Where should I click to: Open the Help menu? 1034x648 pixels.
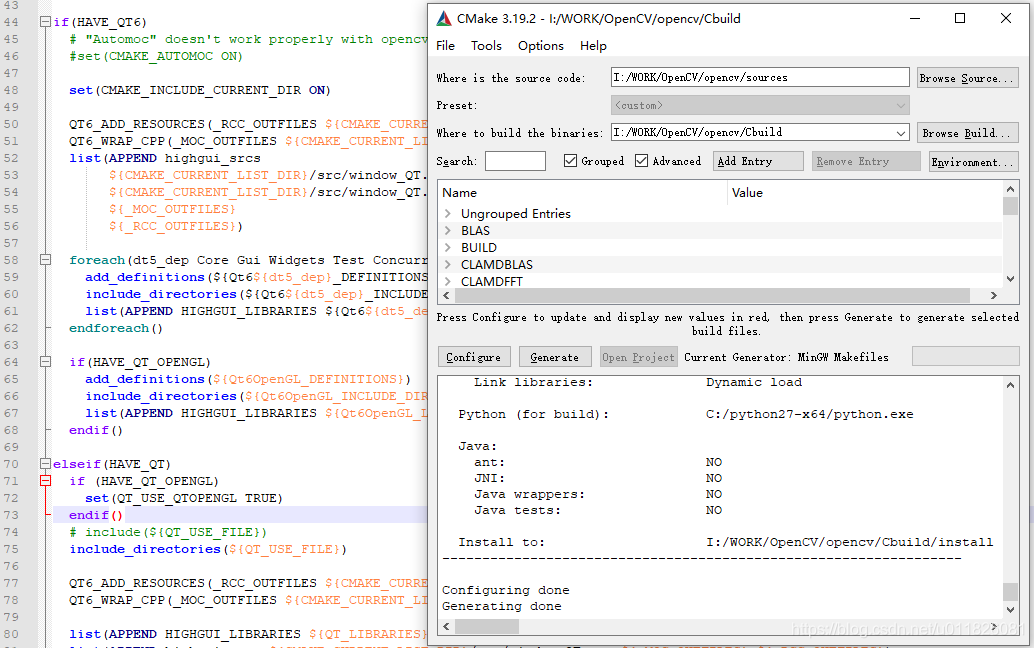point(593,45)
